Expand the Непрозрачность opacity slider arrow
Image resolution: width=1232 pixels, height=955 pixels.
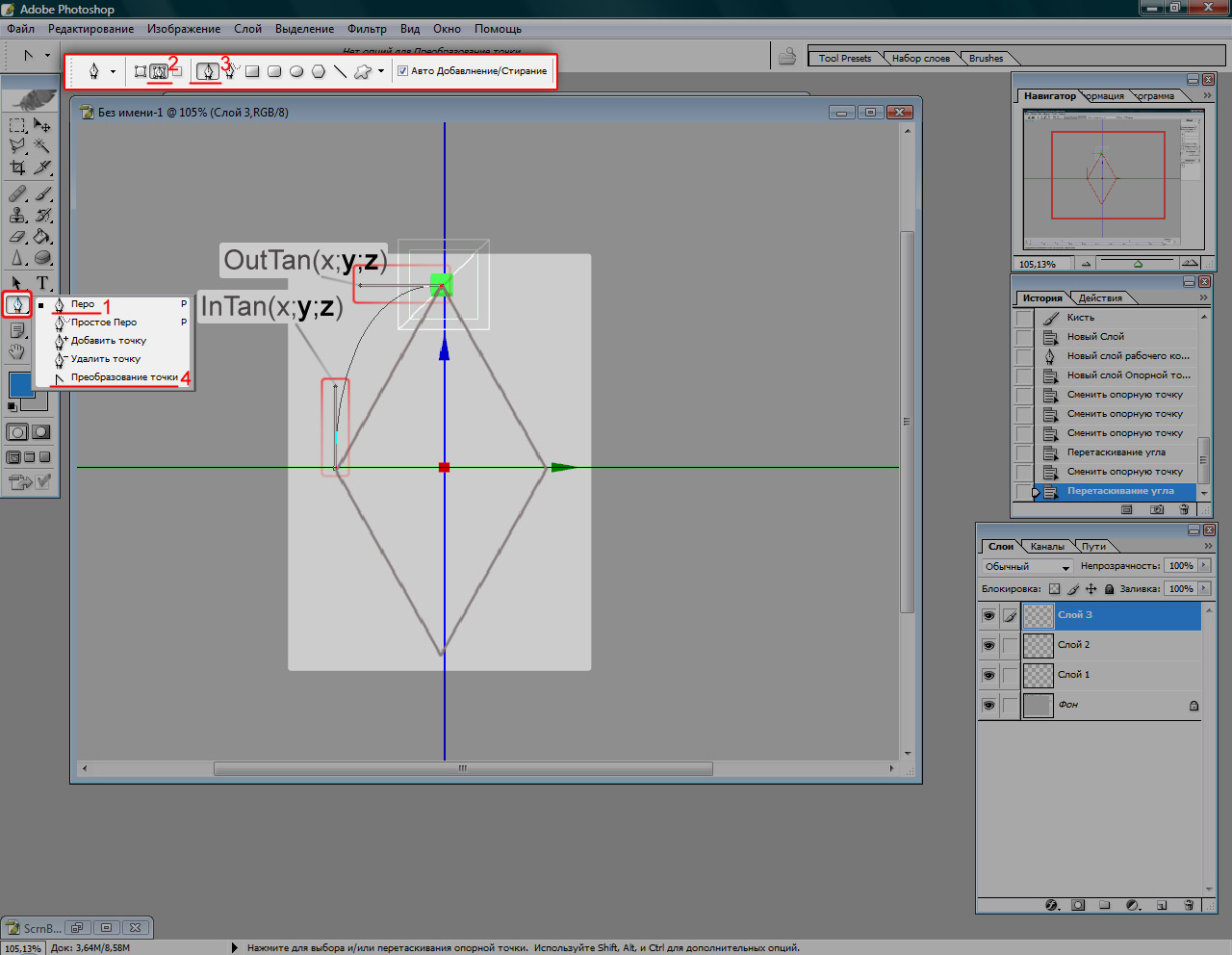pos(1204,566)
